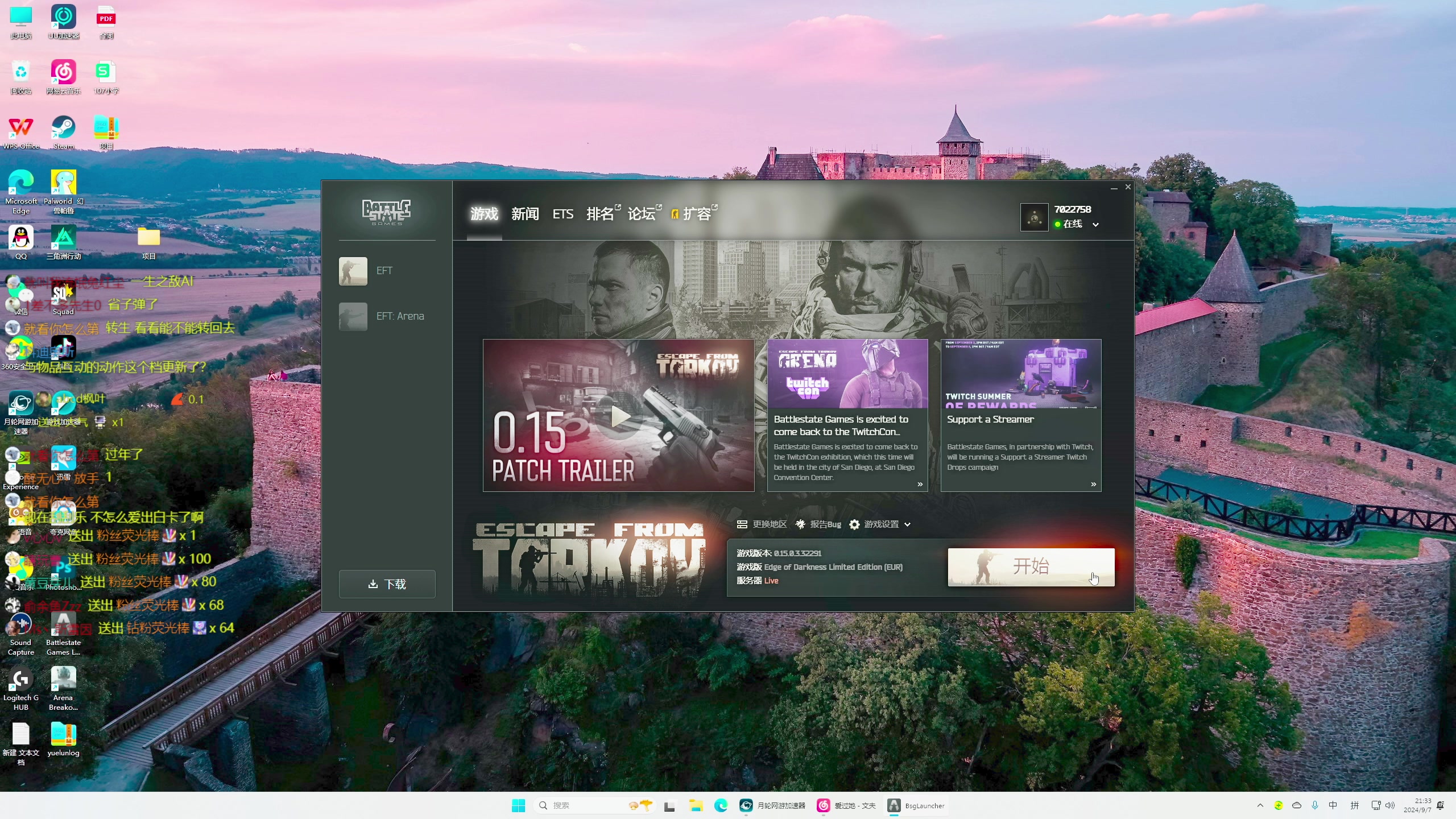Click the user avatar 7022758

click(x=1034, y=217)
